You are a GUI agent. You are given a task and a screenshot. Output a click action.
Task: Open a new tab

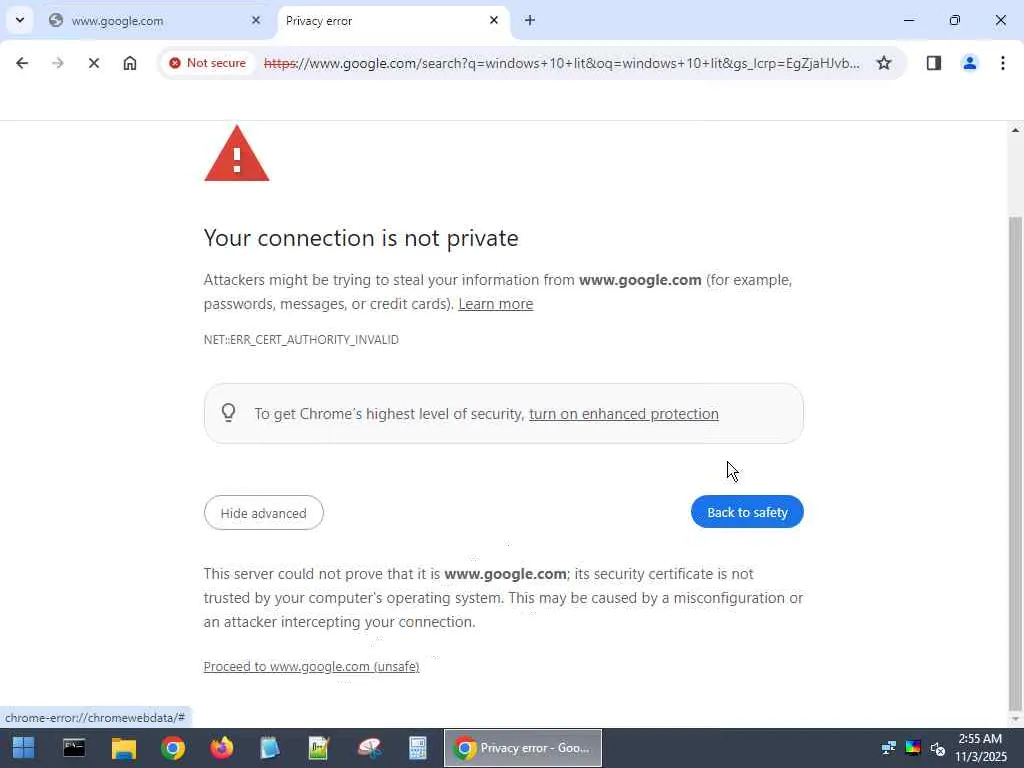coord(530,20)
